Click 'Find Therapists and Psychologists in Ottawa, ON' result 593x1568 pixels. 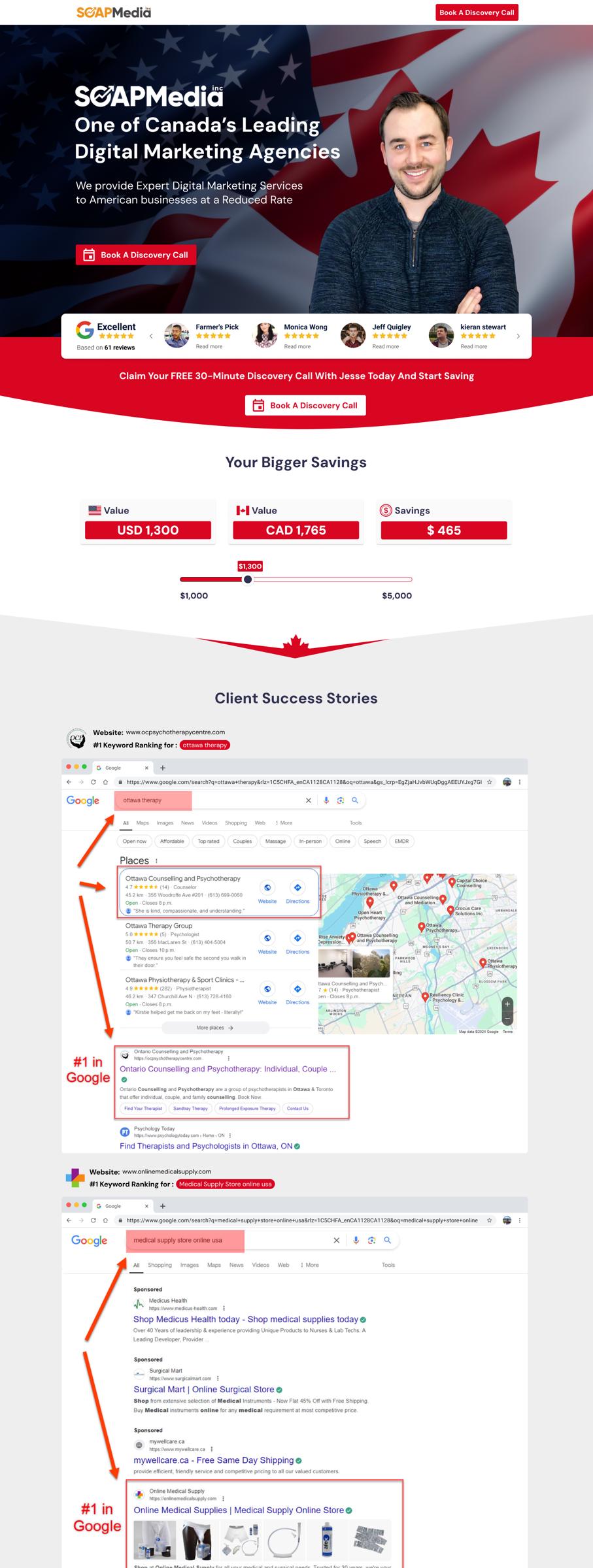pyautogui.click(x=206, y=1146)
